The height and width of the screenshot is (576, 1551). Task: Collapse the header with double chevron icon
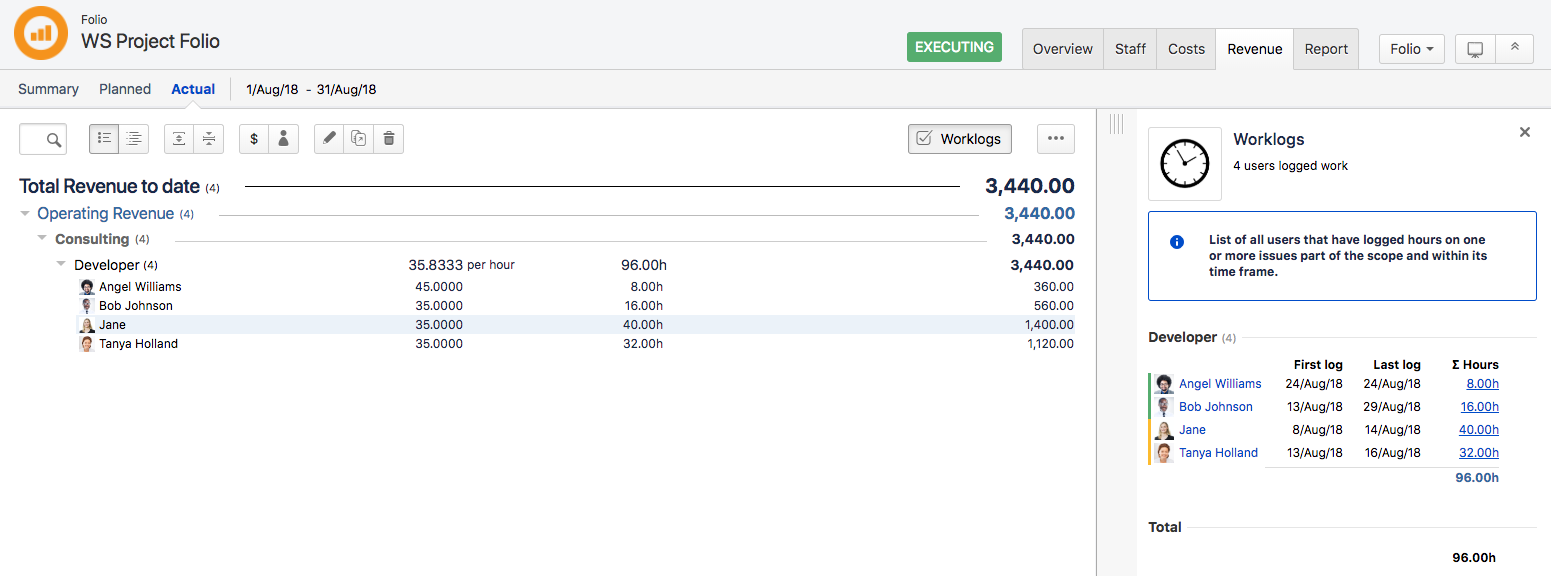pos(1514,49)
